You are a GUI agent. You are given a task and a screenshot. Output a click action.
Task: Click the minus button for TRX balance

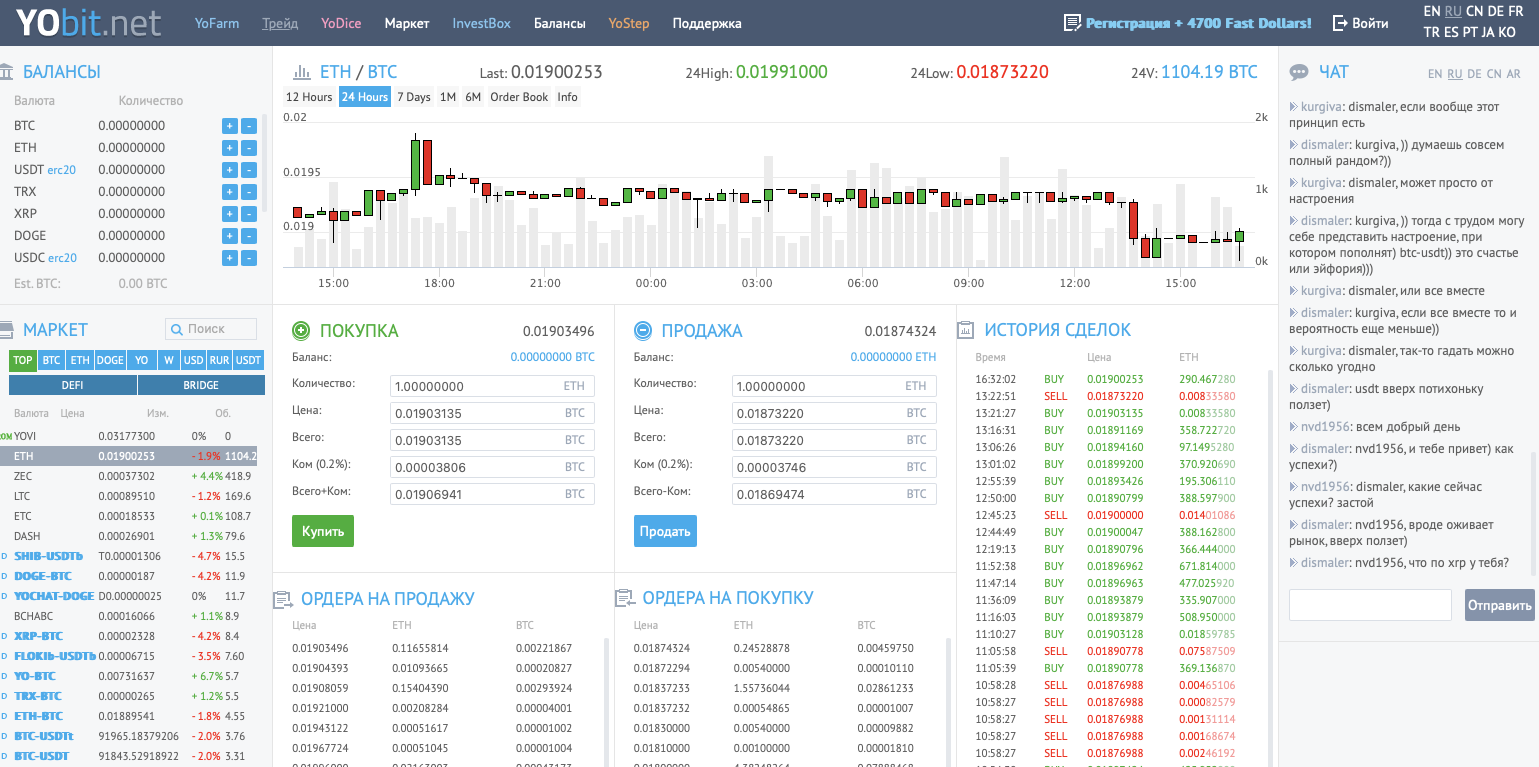click(x=249, y=192)
